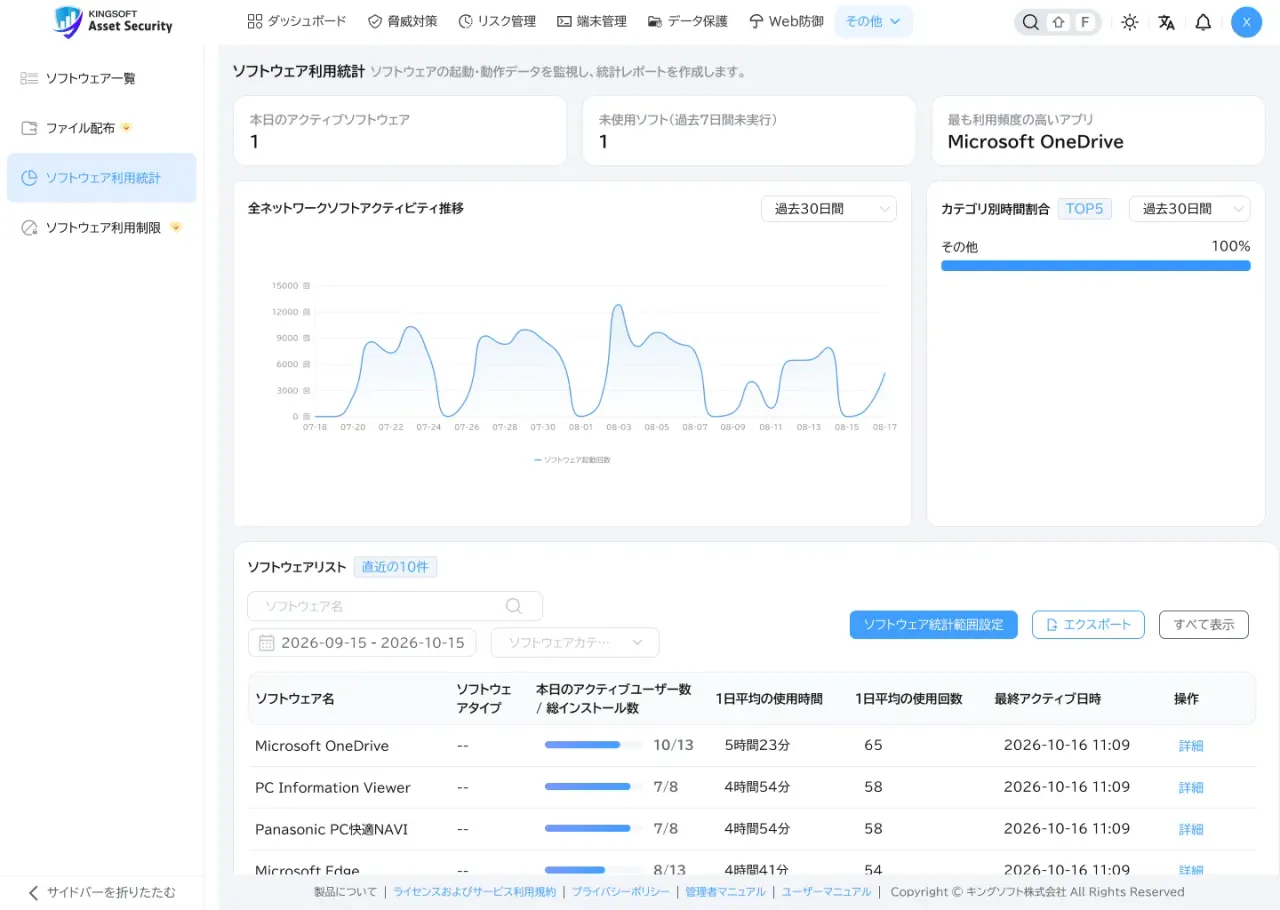Select ファイル配布 in sidebar
1280x910 pixels.
(x=101, y=128)
